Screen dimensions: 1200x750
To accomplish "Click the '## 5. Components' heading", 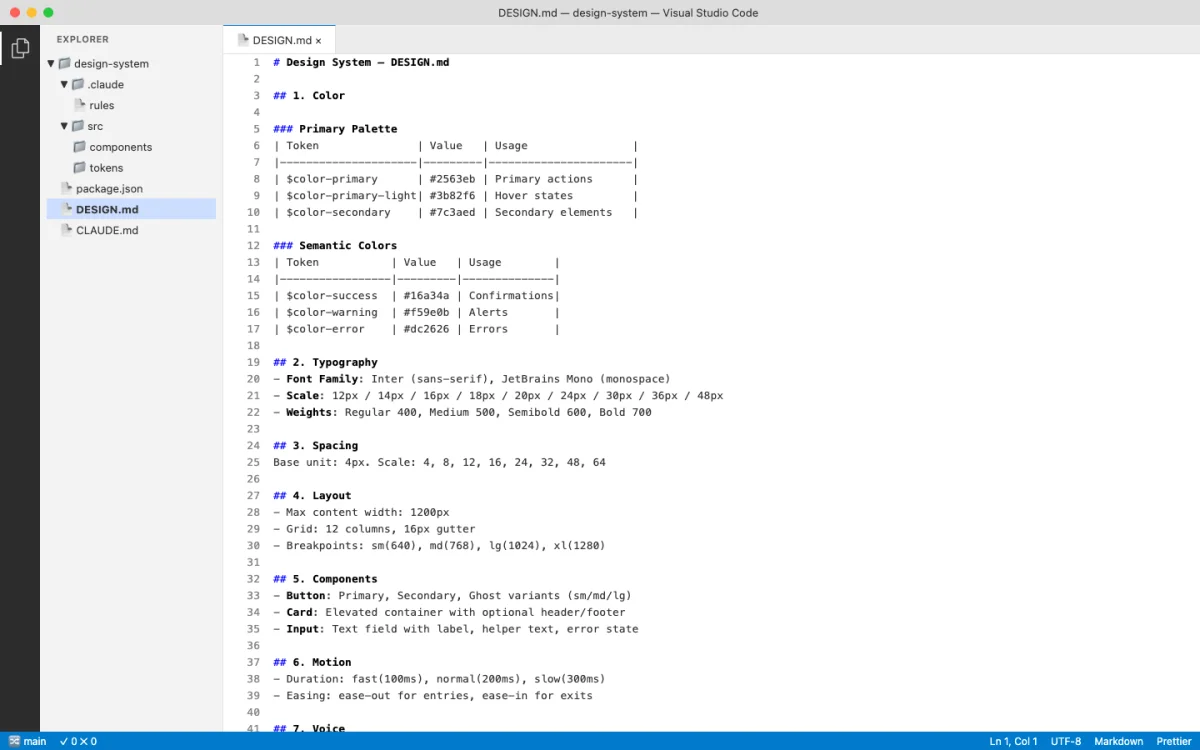I will pyautogui.click(x=325, y=579).
